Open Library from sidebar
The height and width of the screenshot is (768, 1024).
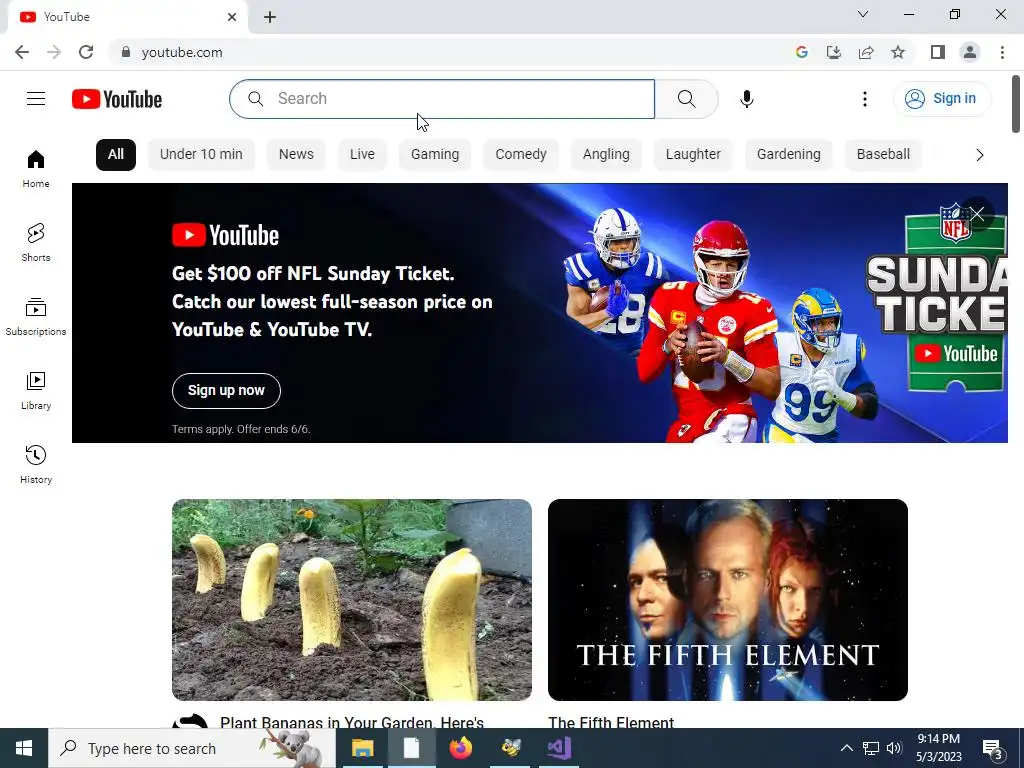tap(36, 391)
